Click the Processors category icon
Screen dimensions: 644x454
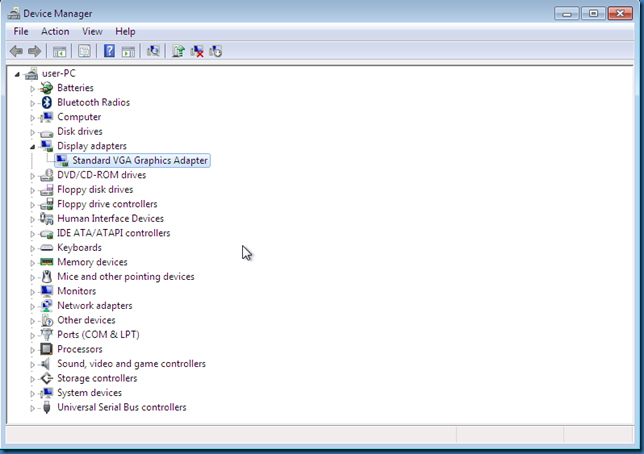46,349
